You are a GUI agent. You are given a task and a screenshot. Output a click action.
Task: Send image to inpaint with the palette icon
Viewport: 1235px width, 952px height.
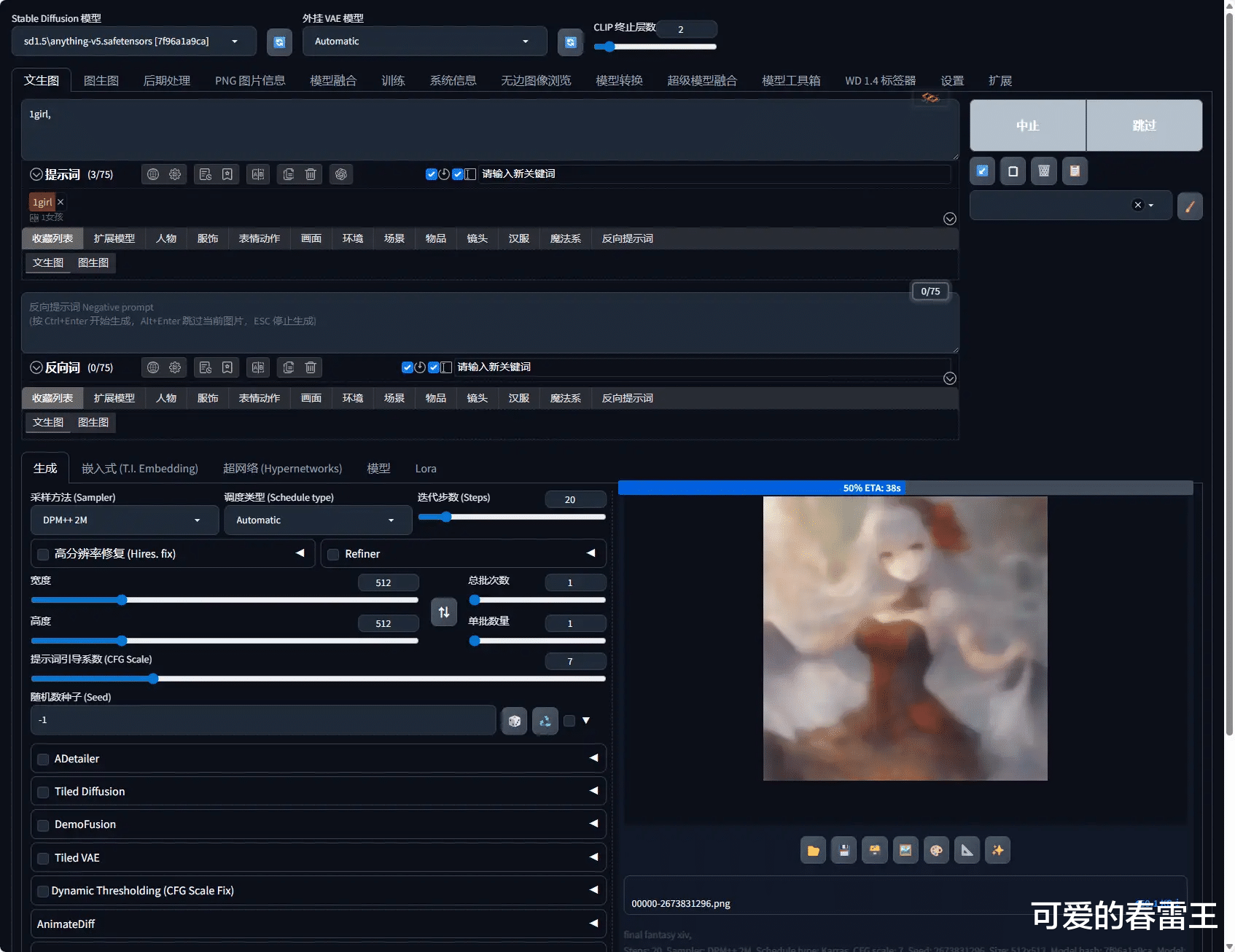936,850
